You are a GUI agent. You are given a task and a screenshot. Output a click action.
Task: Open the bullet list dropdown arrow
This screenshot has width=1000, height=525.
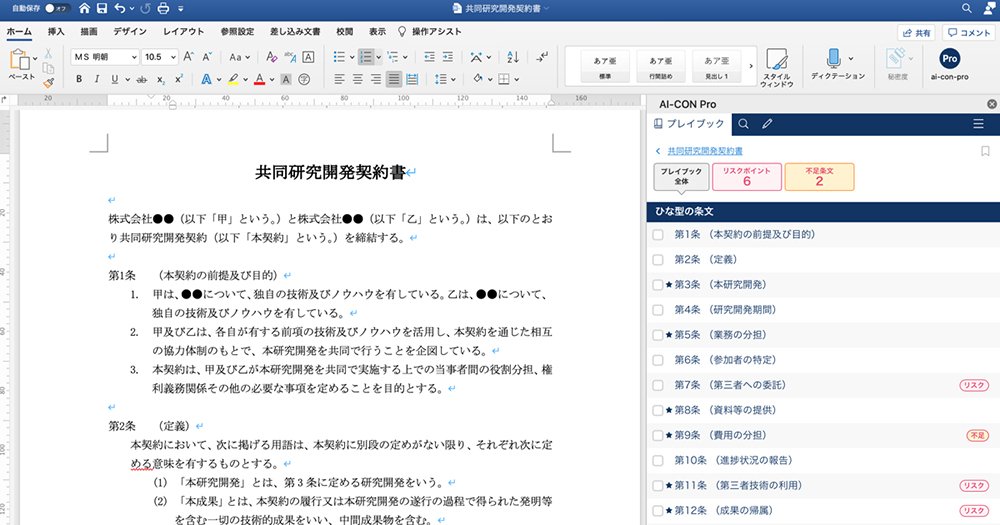pos(351,57)
